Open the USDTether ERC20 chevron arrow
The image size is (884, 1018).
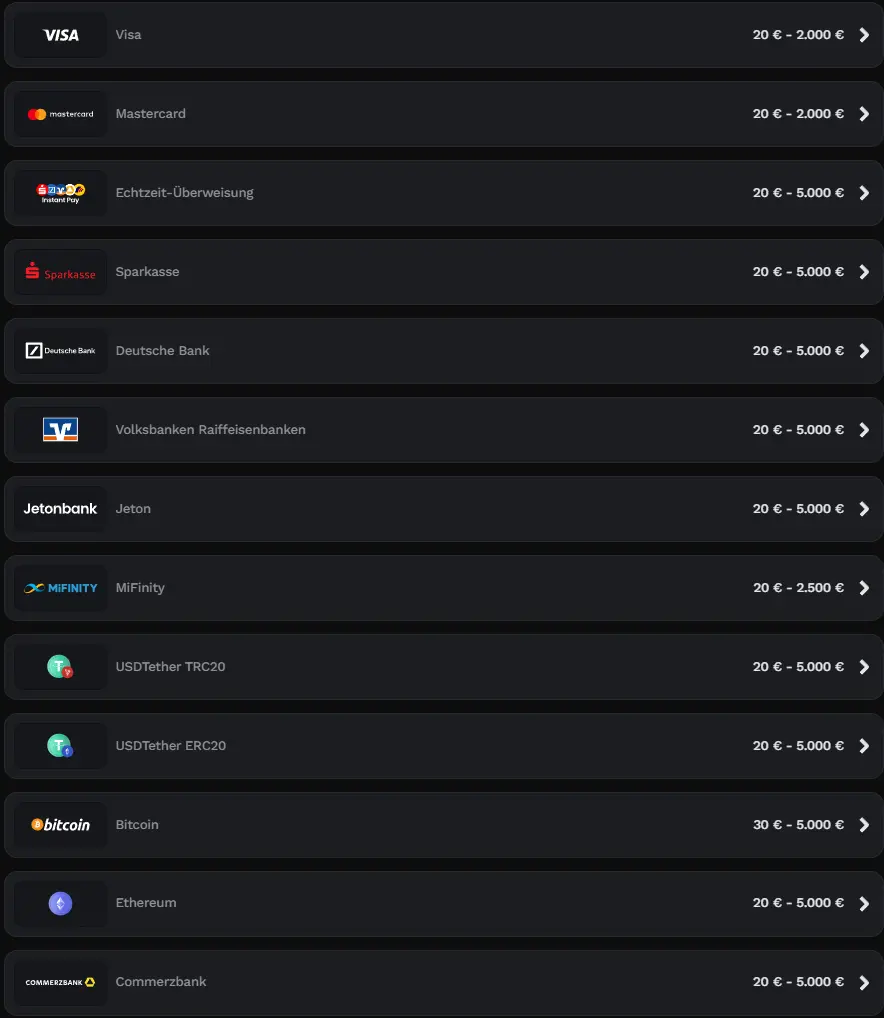[x=865, y=746]
